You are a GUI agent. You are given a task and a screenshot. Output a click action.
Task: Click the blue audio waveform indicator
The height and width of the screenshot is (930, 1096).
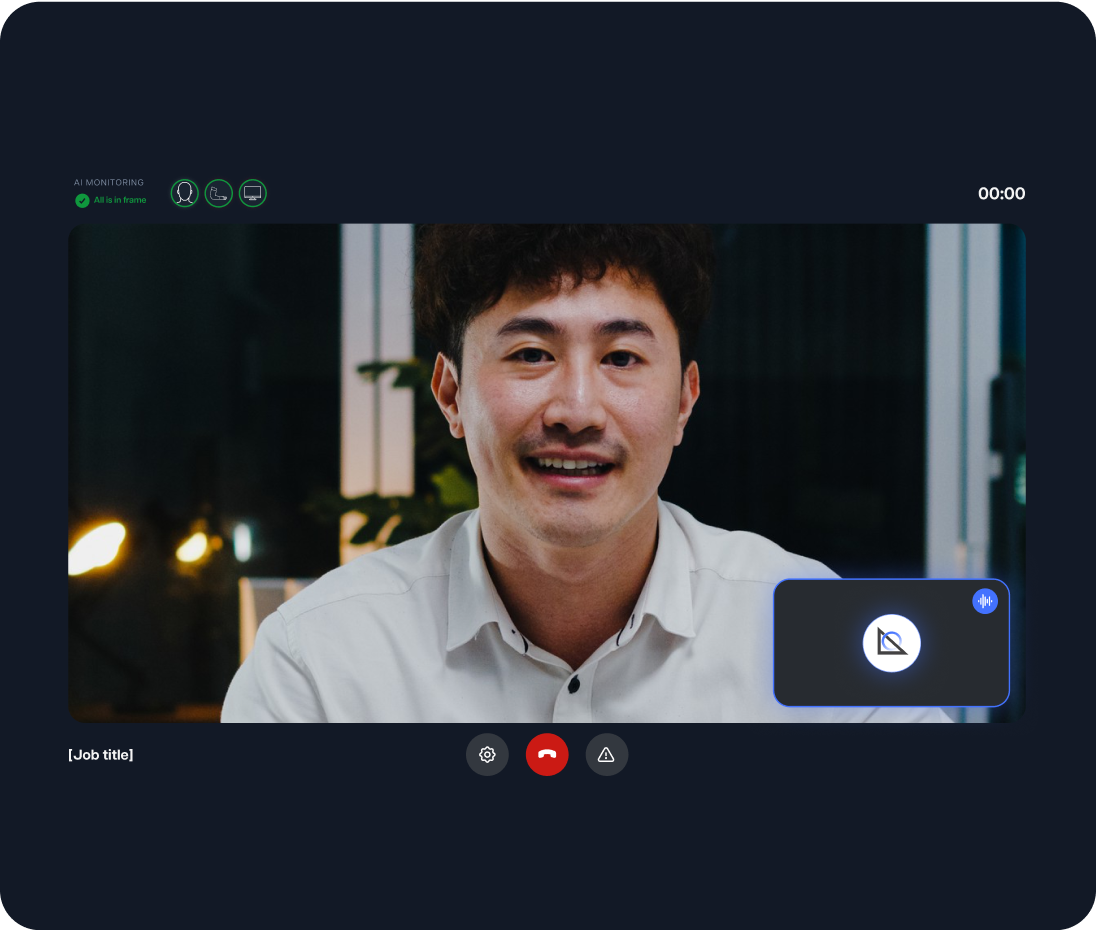point(985,600)
